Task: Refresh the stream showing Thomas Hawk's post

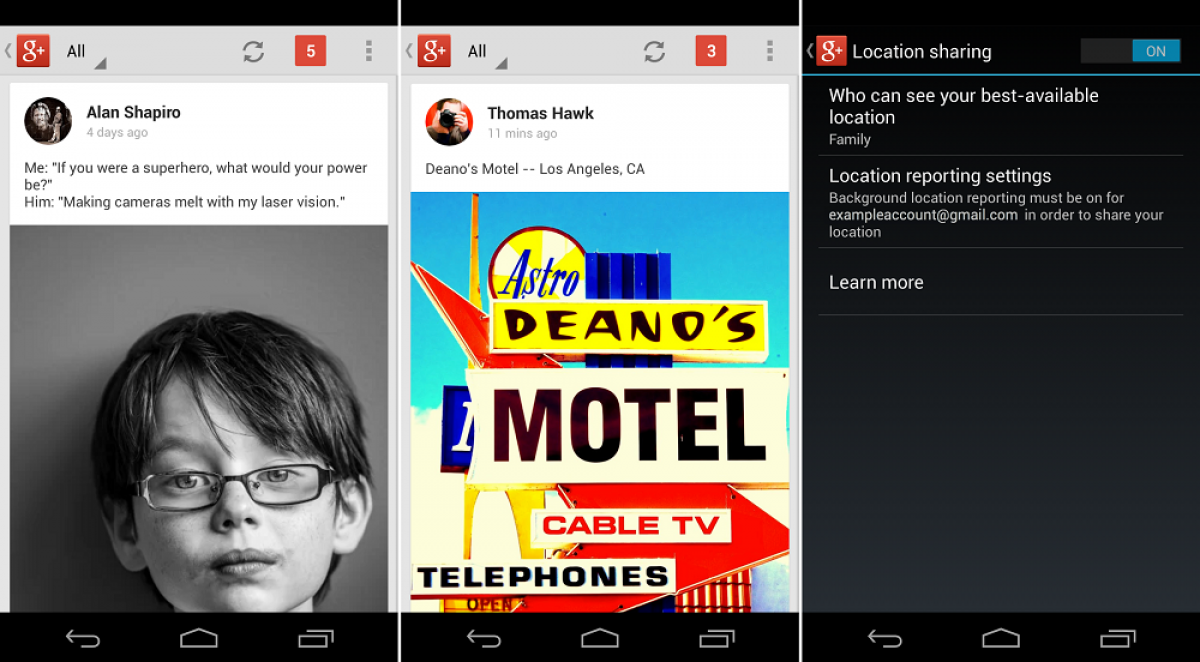Action: coord(654,52)
